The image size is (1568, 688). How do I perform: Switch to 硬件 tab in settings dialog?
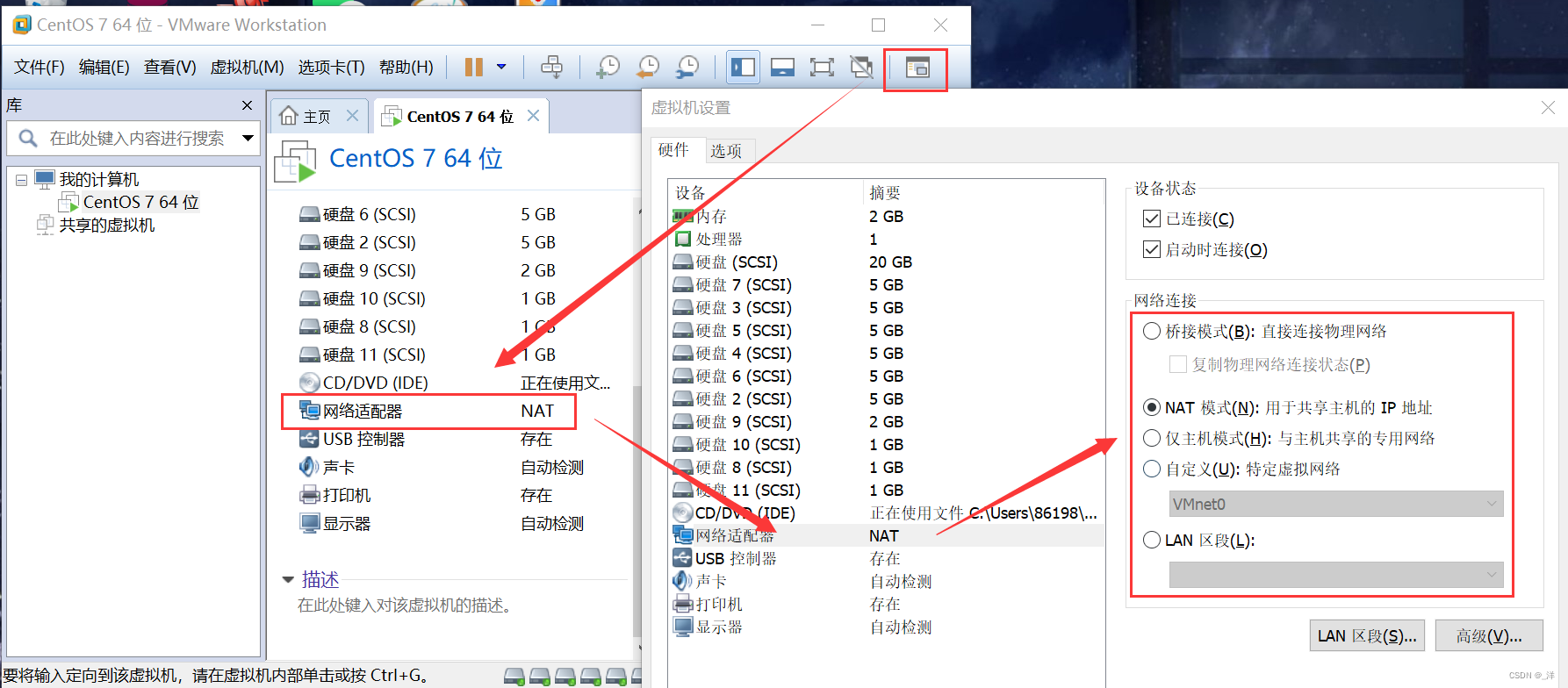pos(673,150)
